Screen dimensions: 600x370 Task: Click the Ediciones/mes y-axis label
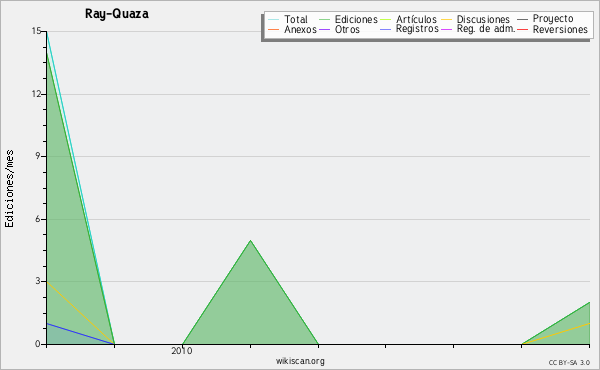(9, 189)
